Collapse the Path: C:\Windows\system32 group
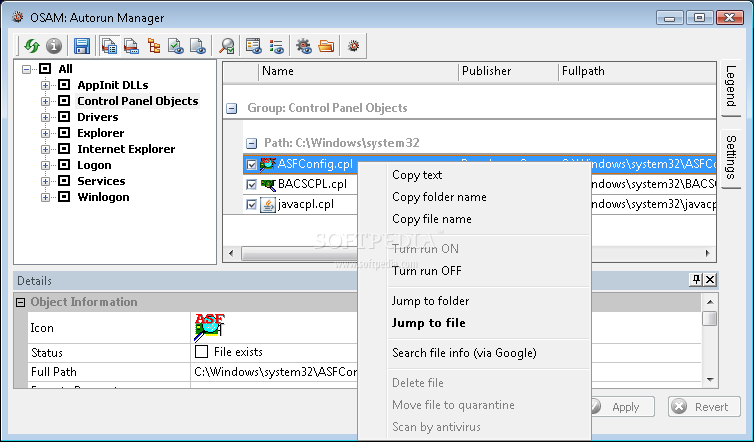 click(251, 143)
